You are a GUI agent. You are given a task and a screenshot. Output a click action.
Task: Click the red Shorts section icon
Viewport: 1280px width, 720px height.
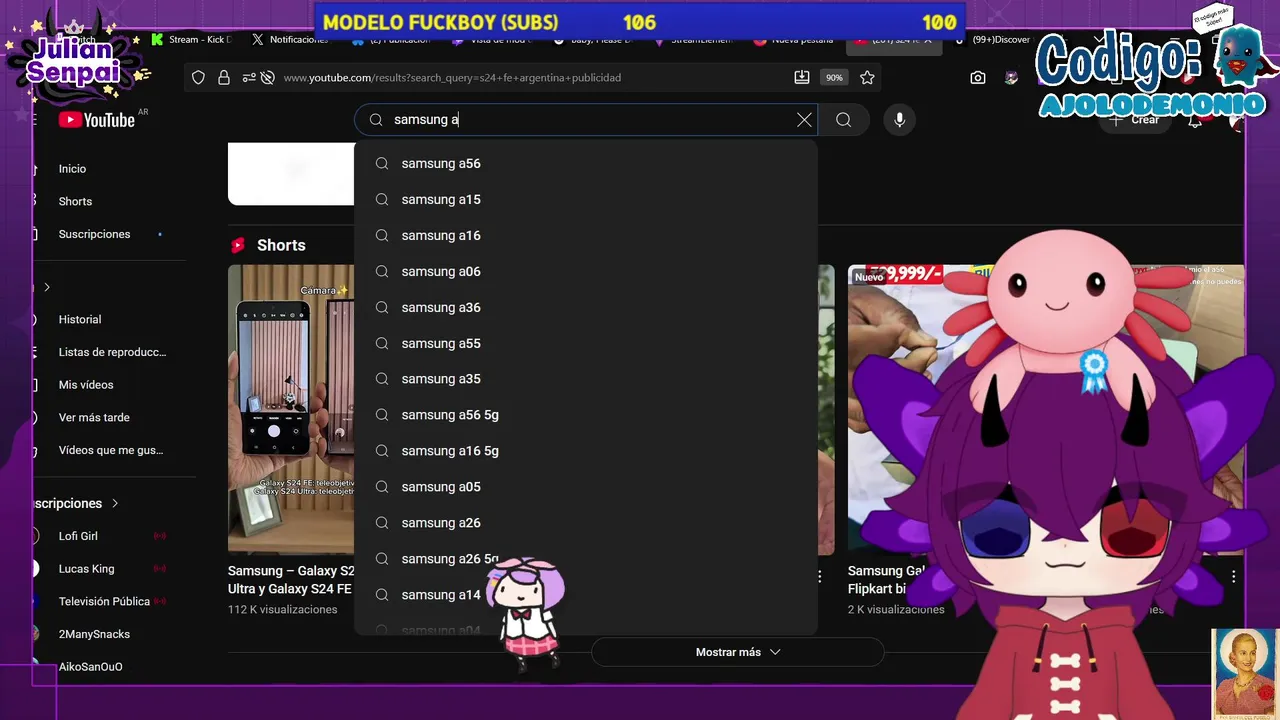238,245
